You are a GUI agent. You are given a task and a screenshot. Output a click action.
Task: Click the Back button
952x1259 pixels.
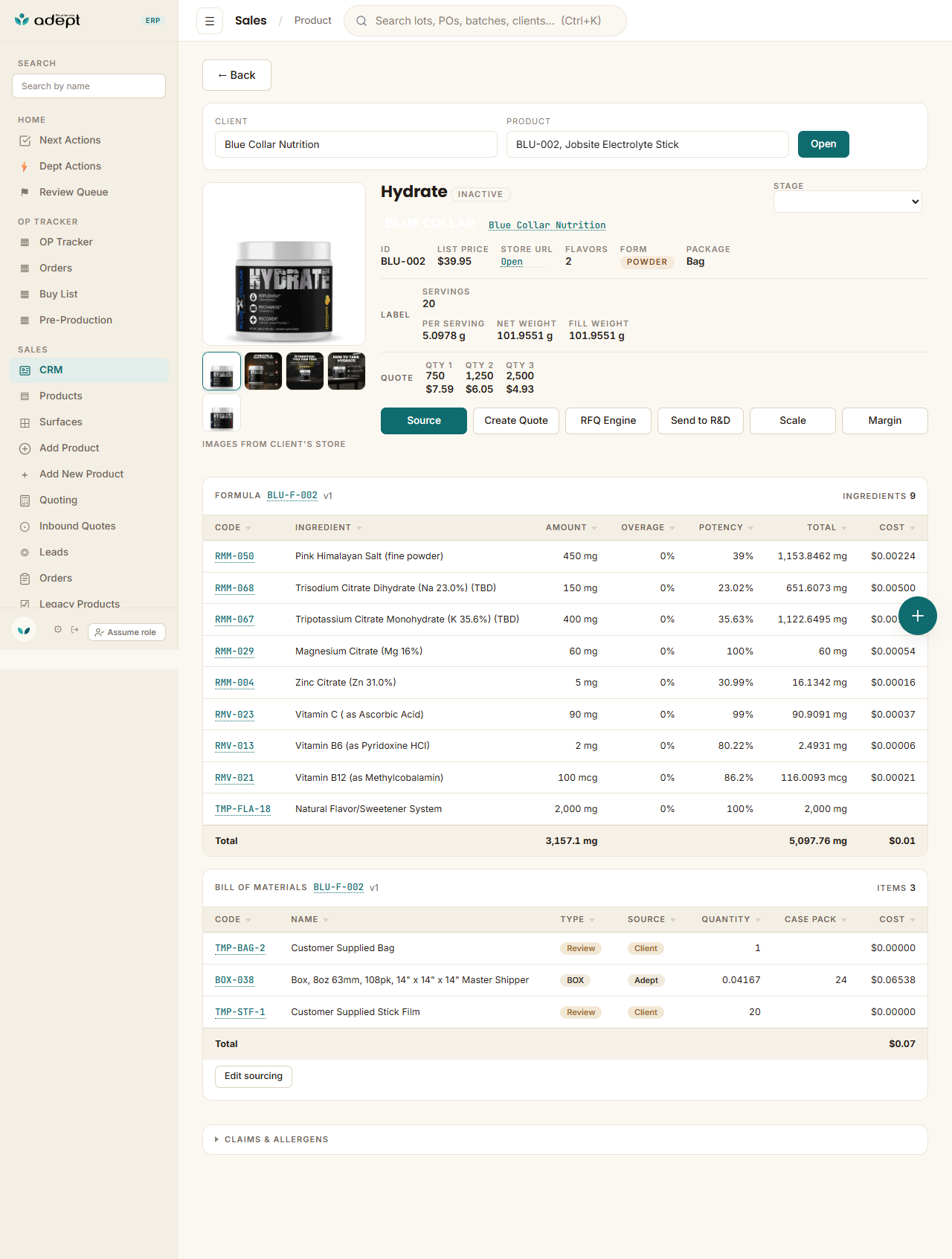[x=237, y=75]
